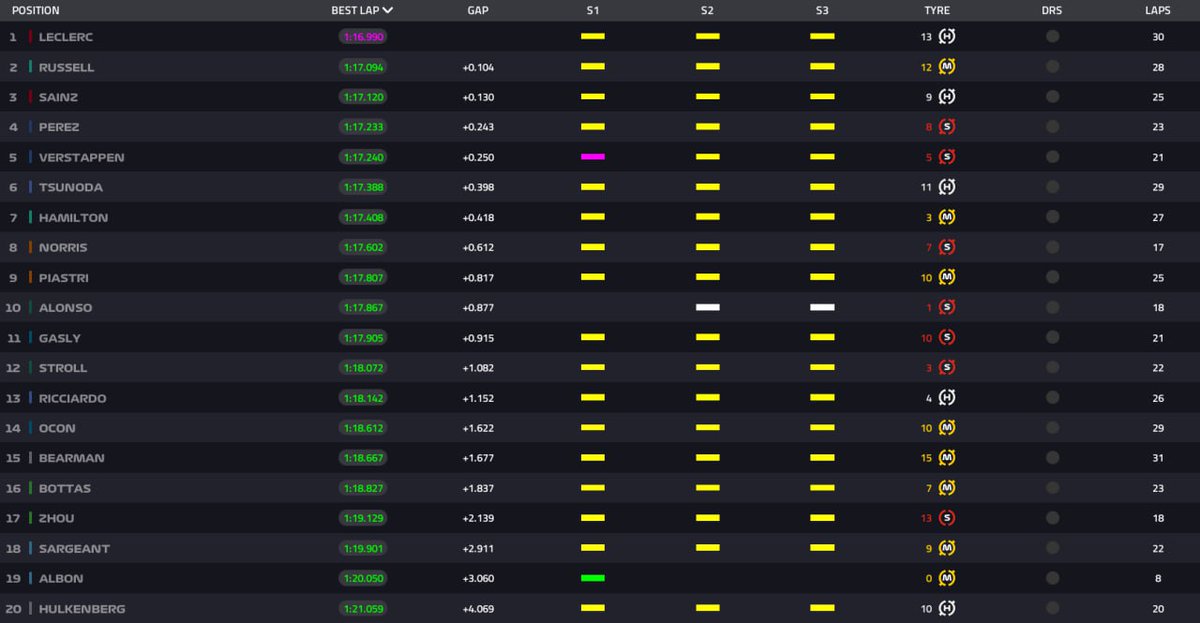Click Perez's best lap 1:17.233
The image size is (1200, 623).
362,127
